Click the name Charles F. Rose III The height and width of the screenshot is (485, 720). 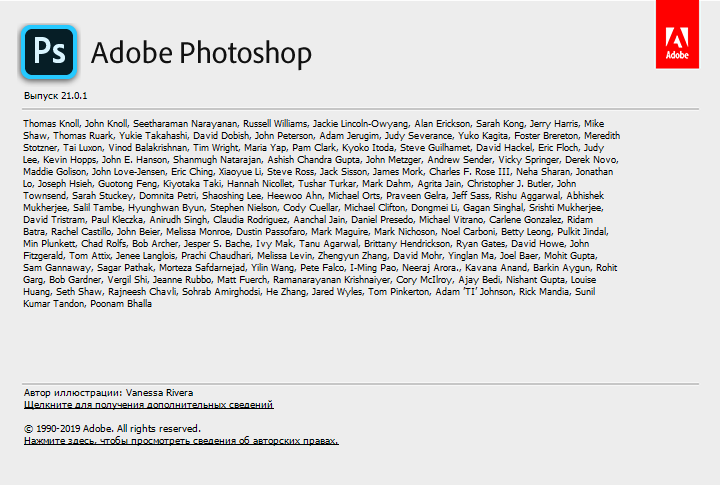469,171
